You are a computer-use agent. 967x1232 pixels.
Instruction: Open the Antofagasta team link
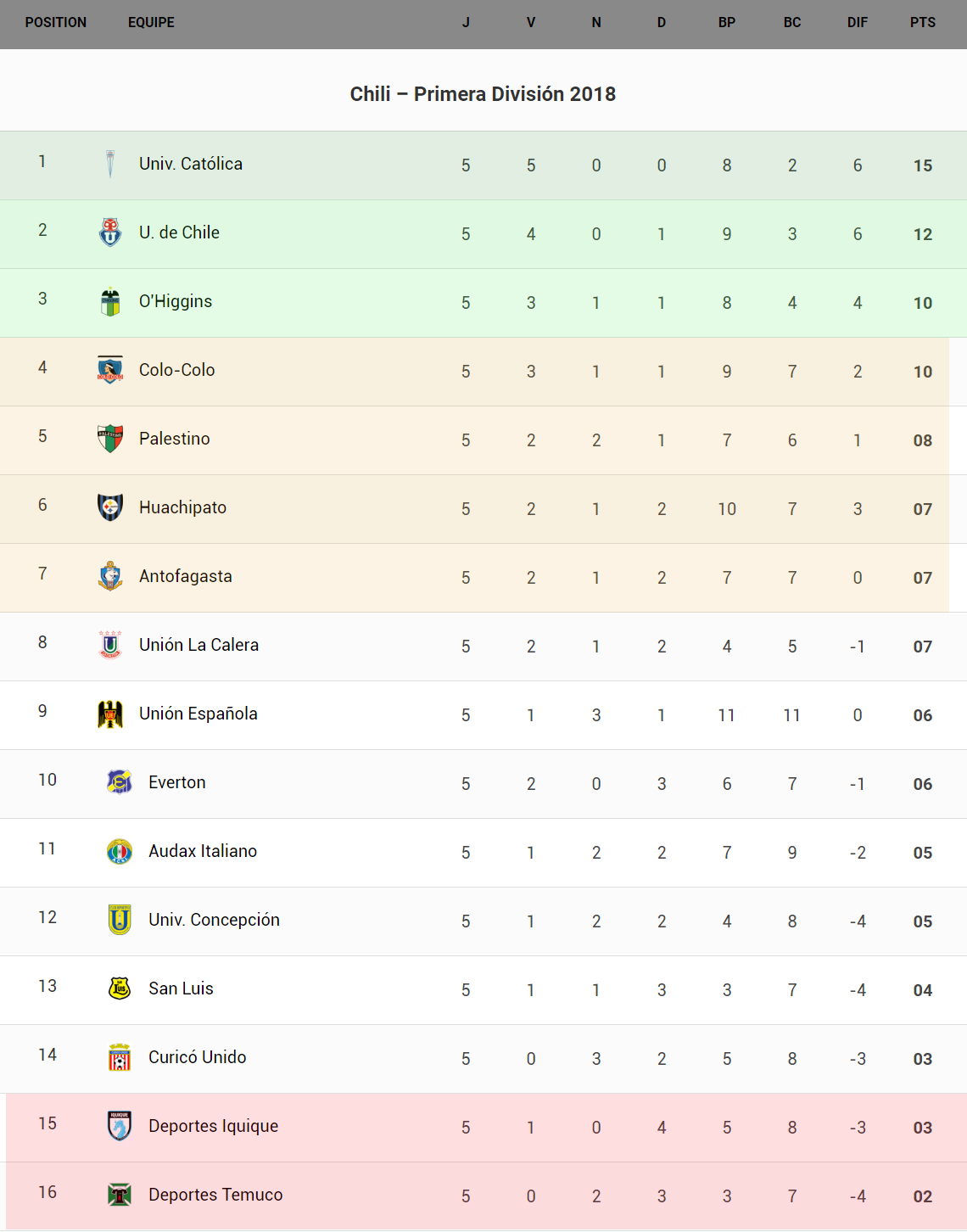coord(186,576)
